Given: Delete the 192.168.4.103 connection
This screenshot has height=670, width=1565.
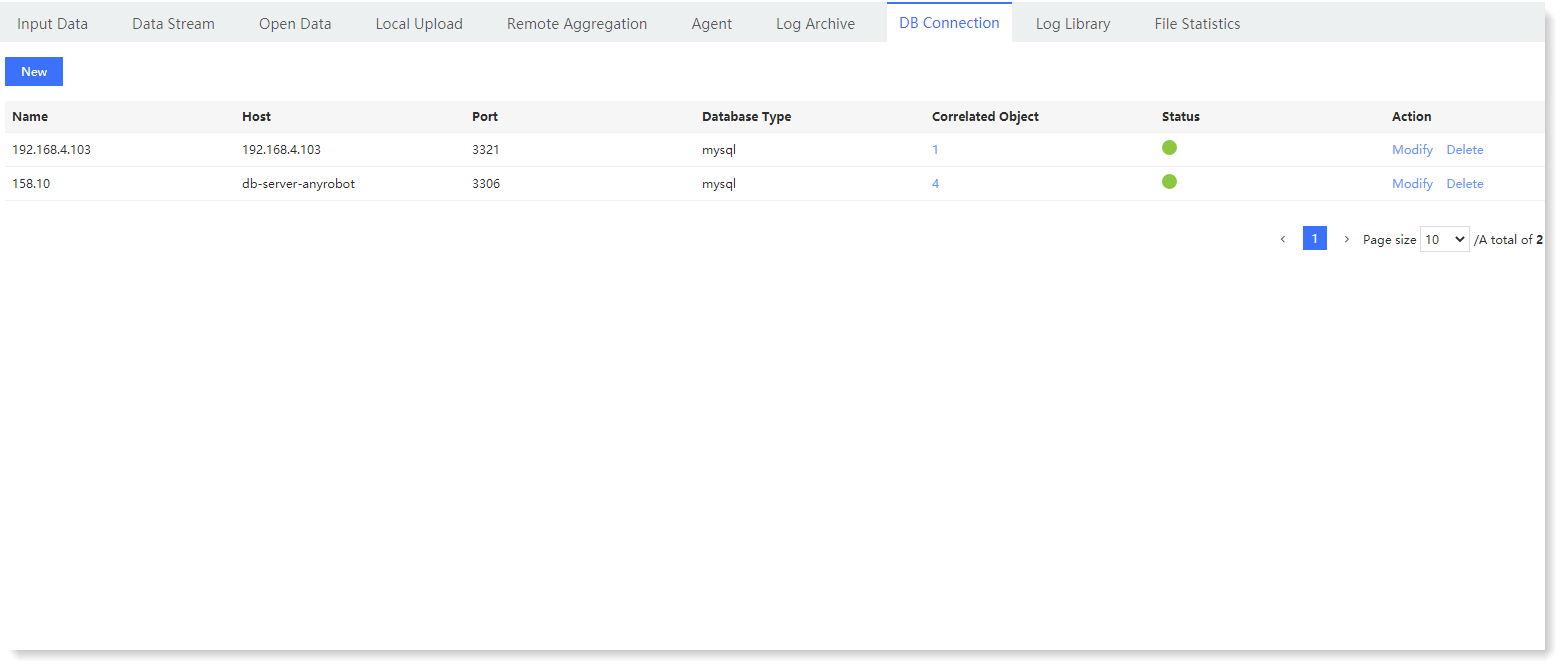Looking at the screenshot, I should tap(1465, 150).
